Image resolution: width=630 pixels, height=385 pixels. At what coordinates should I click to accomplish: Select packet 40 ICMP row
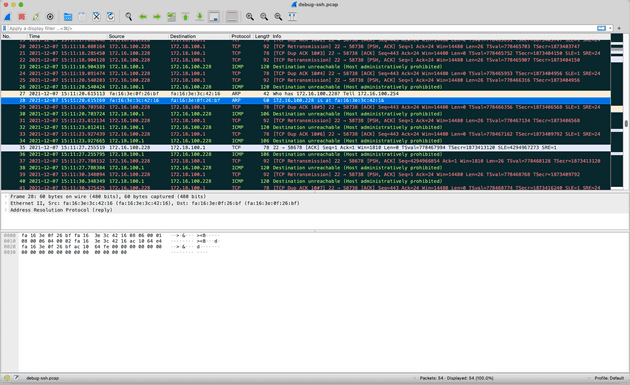point(305,181)
